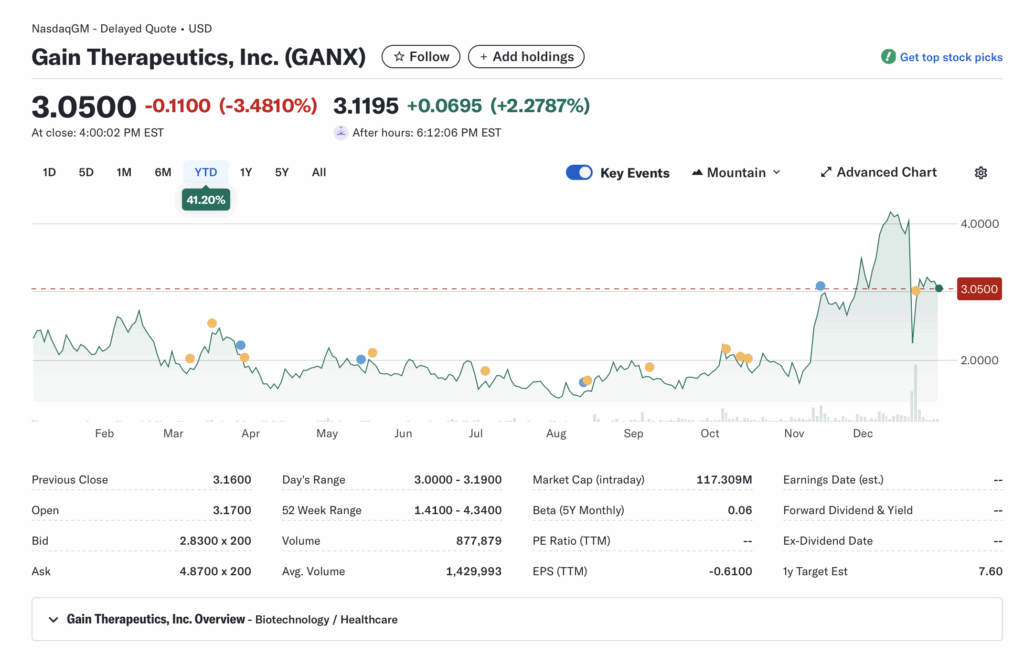Switch to the 1D time range
Image resolution: width=1024 pixels, height=654 pixels.
coord(48,171)
